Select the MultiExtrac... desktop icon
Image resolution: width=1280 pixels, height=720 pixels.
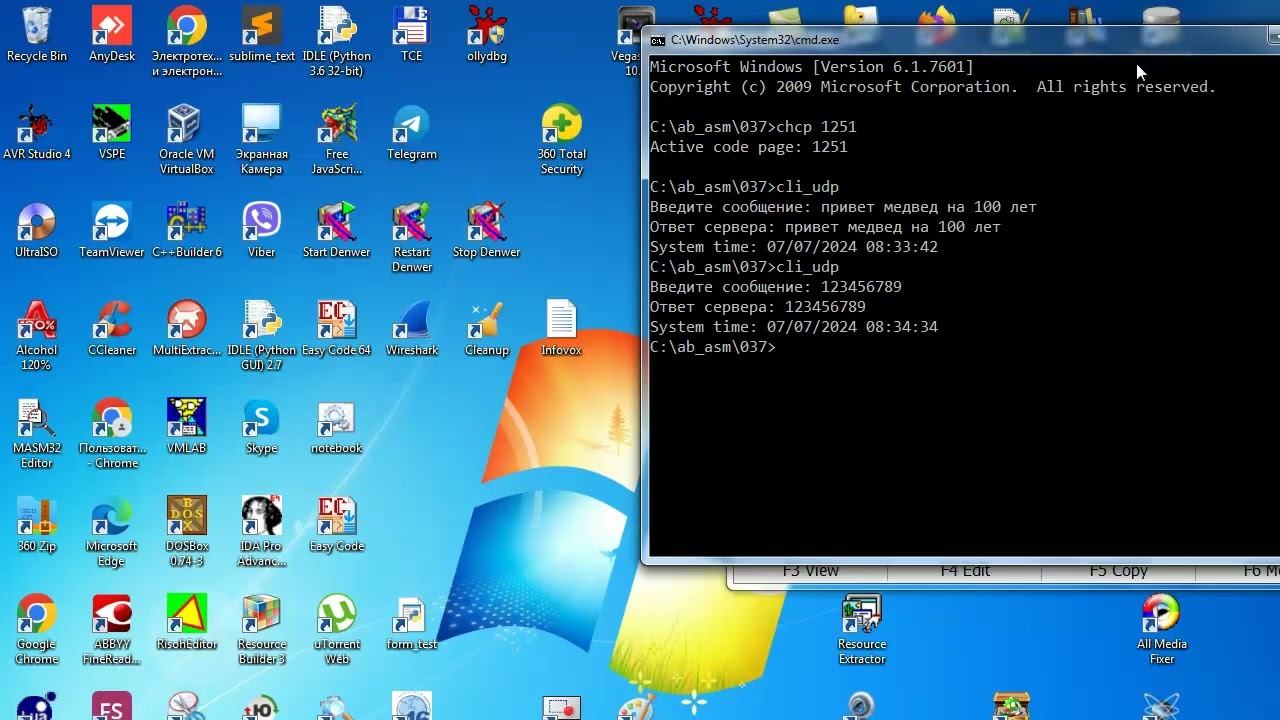187,329
